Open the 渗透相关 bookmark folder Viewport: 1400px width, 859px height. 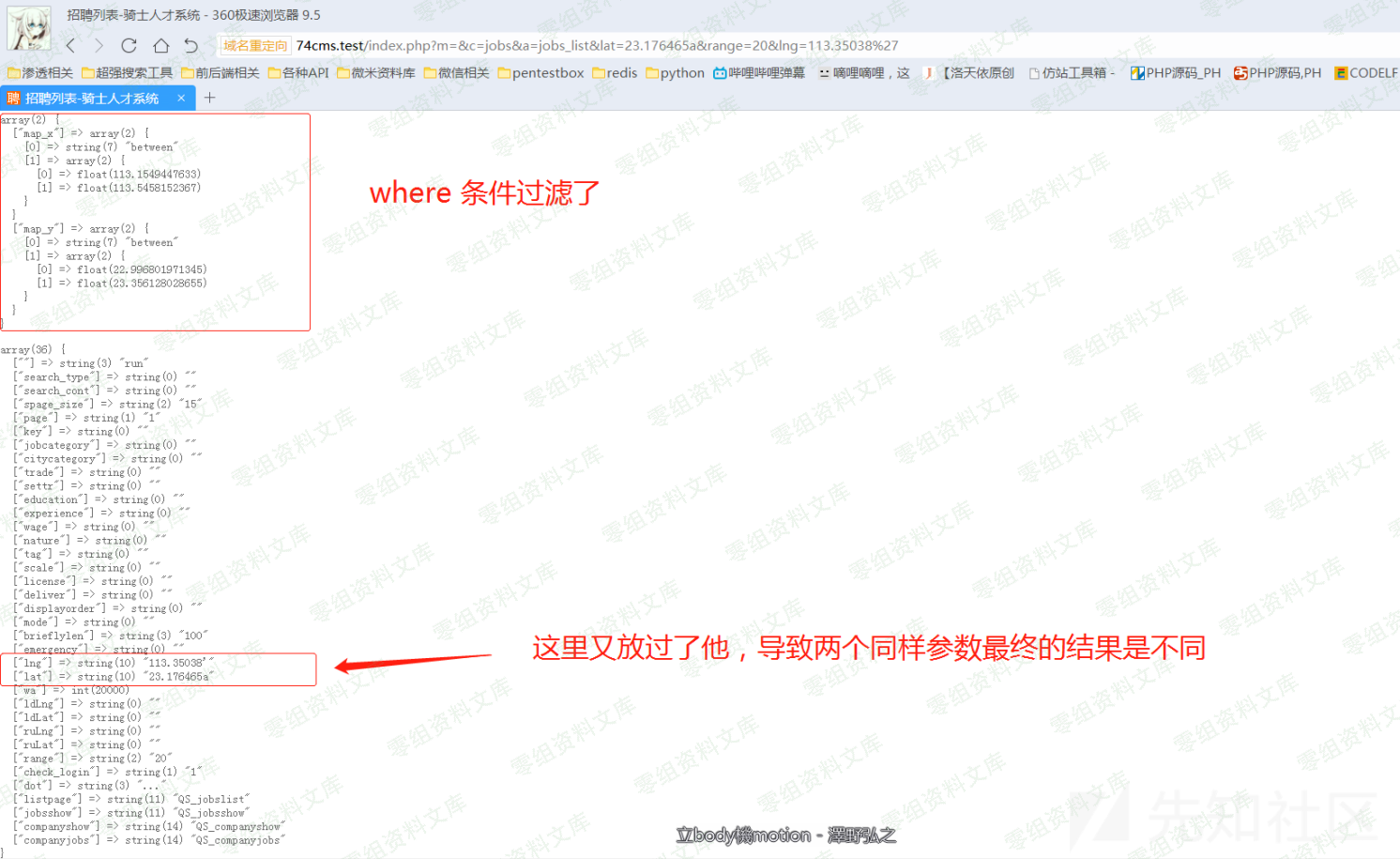pos(40,72)
